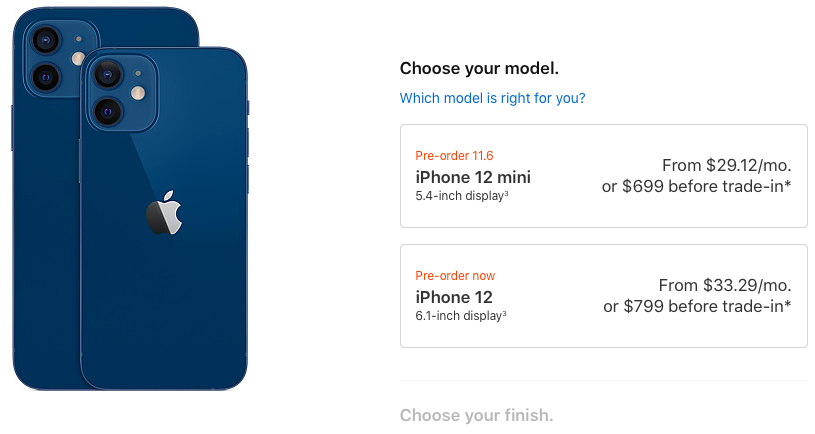Click the rear iPhone's lower camera lens
This screenshot has width=815, height=434.
[46, 77]
